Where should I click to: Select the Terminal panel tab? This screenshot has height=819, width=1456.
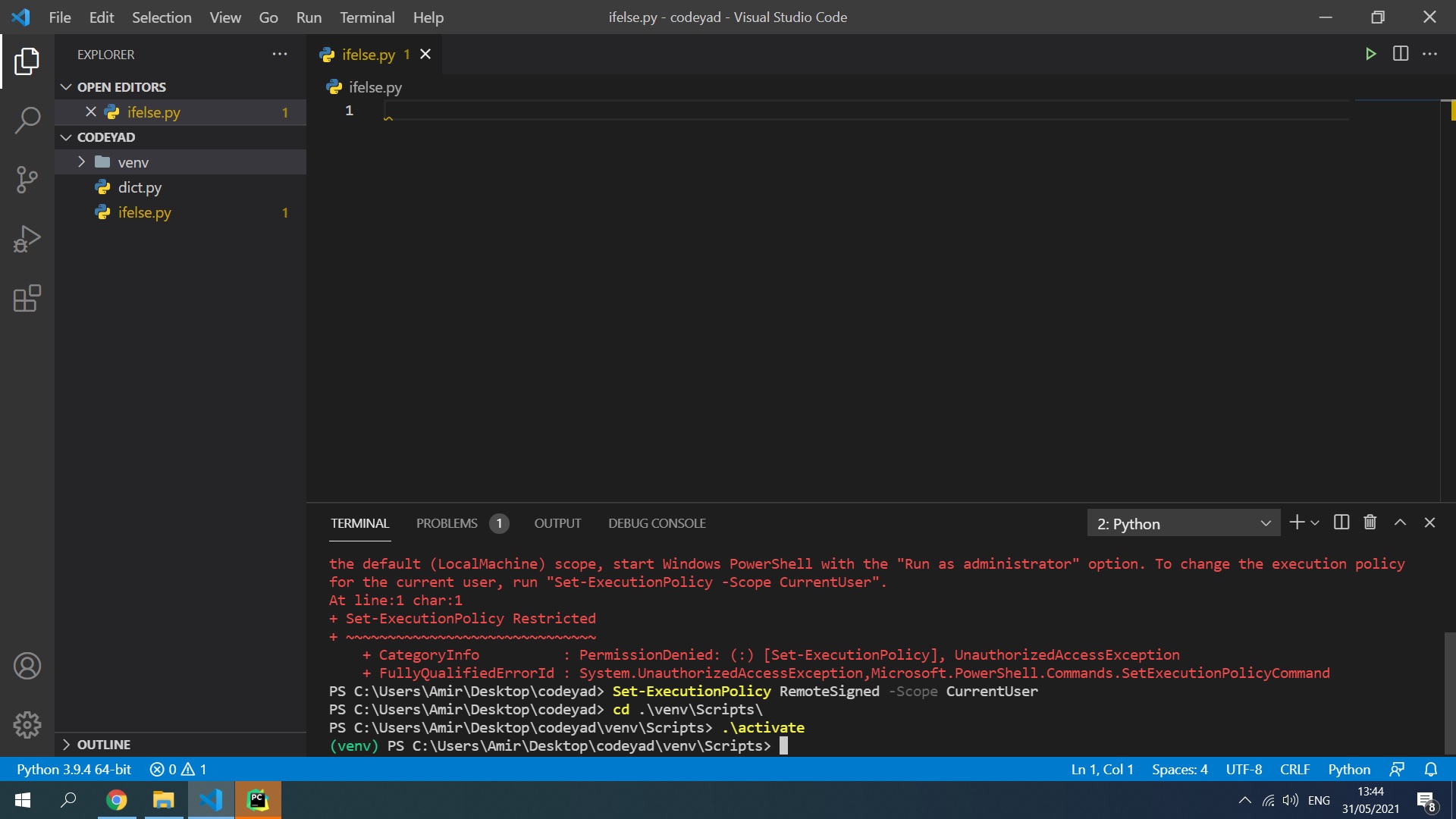359,523
